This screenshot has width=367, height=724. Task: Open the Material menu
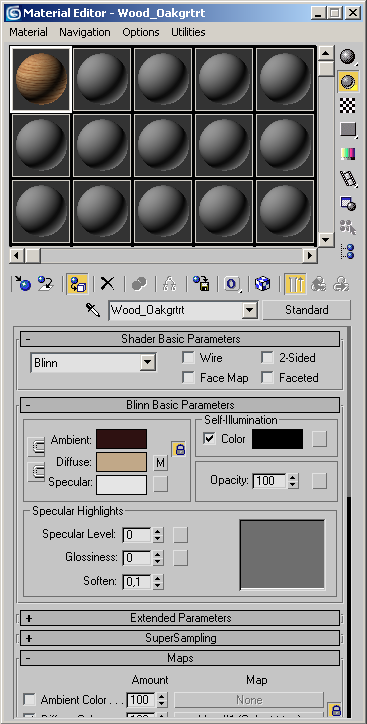click(29, 32)
